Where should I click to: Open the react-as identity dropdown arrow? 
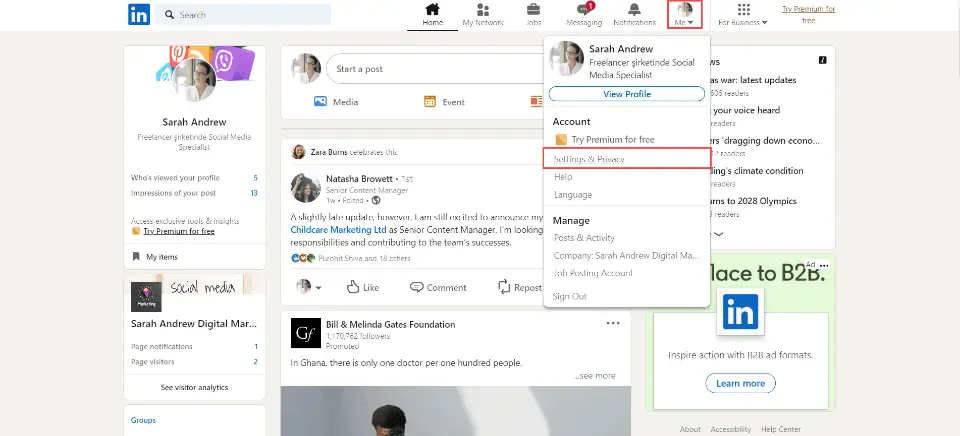pyautogui.click(x=318, y=288)
